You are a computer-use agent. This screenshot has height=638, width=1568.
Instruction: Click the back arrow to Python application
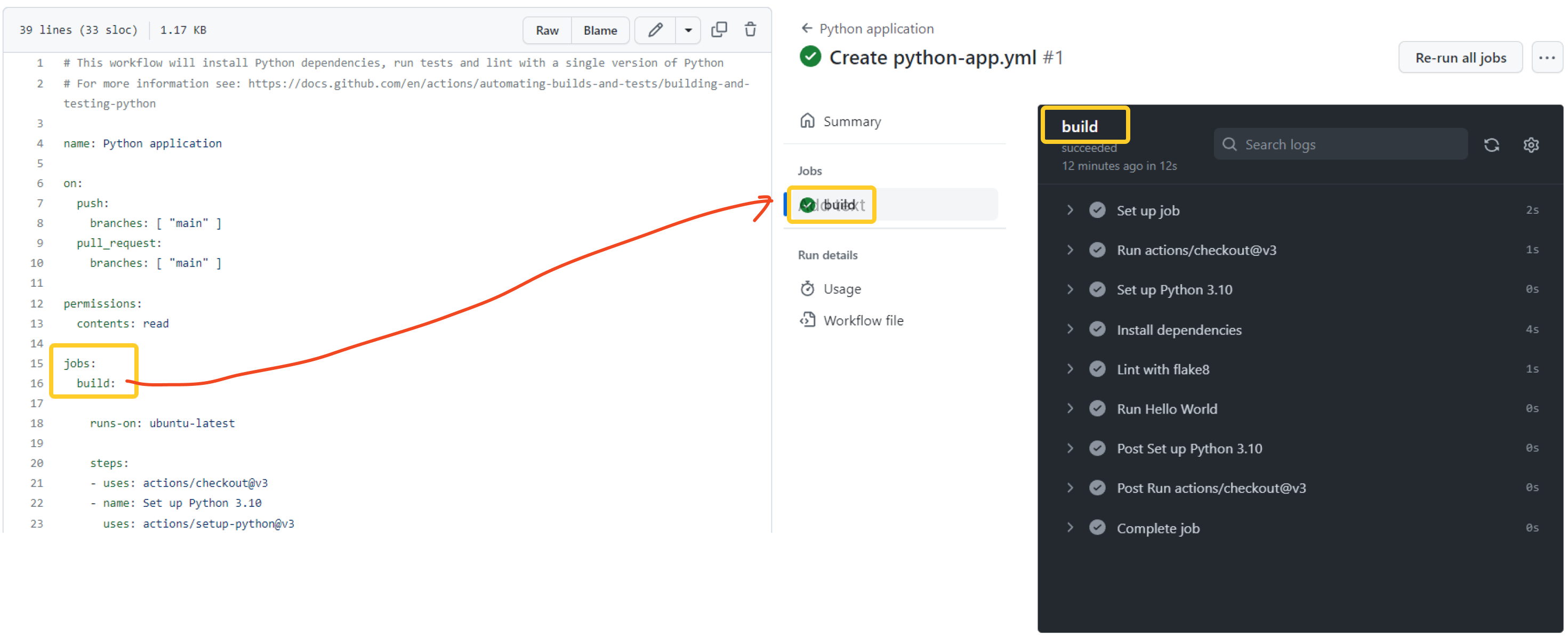coord(807,29)
